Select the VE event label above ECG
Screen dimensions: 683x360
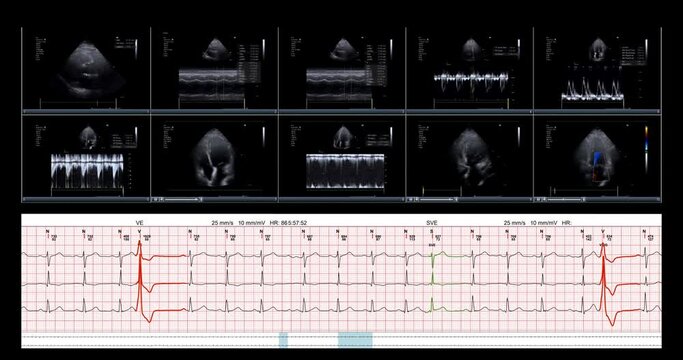coord(139,223)
